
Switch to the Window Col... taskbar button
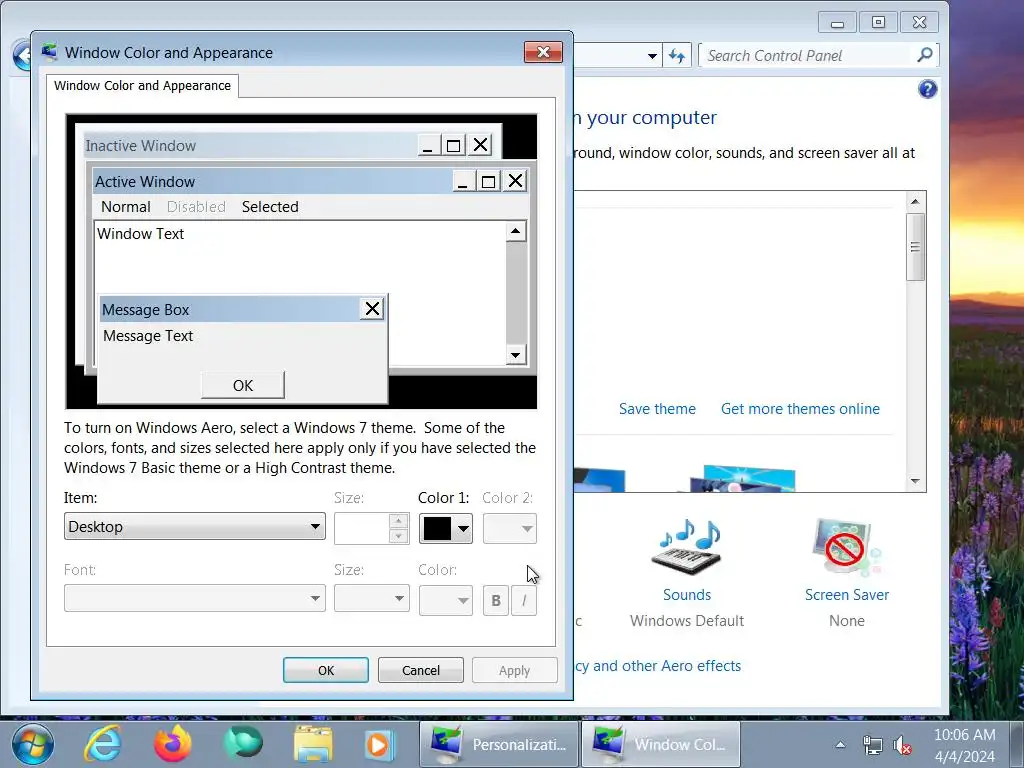tap(660, 744)
